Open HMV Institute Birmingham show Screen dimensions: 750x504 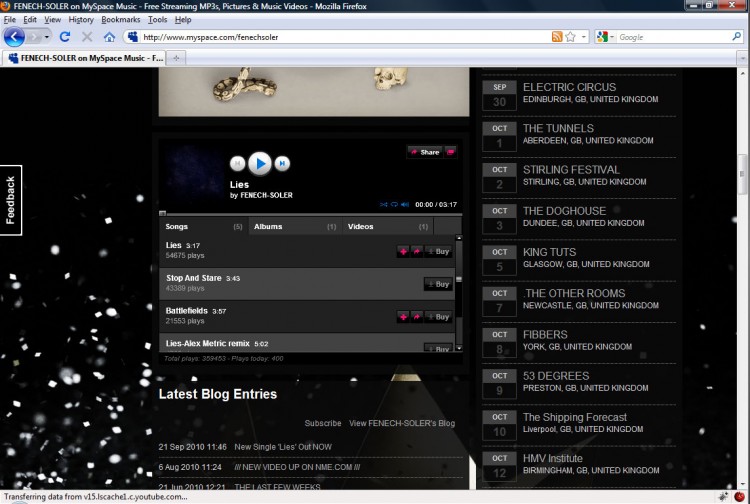click(552, 458)
